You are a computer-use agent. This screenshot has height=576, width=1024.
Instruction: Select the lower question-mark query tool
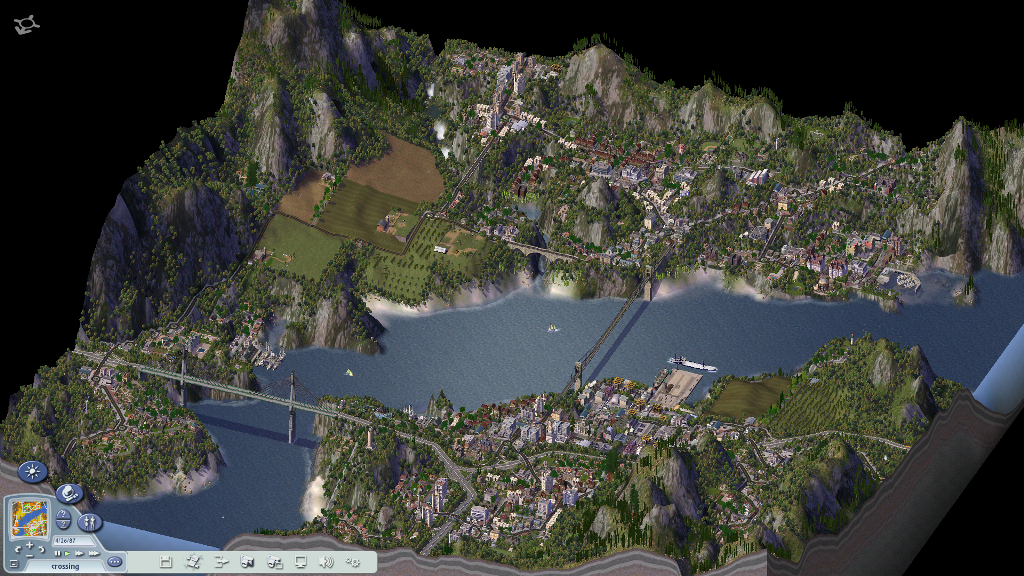tap(63, 524)
